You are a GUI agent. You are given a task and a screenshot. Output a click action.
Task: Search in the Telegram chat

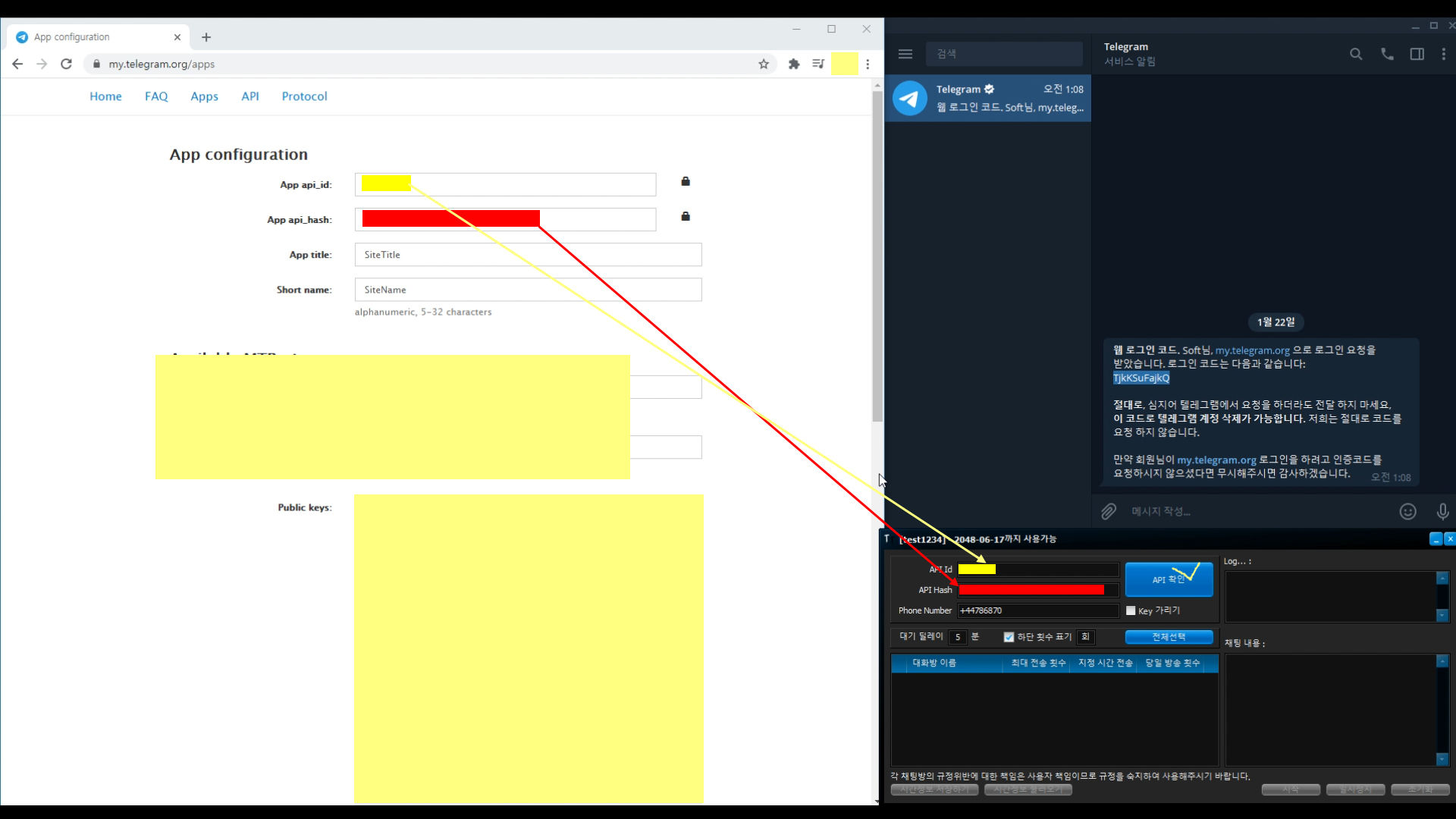[x=1356, y=54]
